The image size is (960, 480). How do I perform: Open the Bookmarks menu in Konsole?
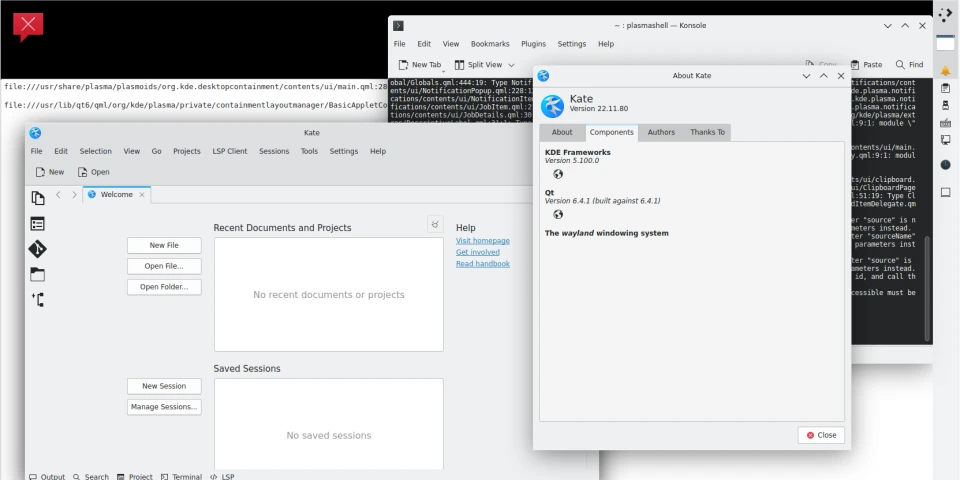click(490, 44)
